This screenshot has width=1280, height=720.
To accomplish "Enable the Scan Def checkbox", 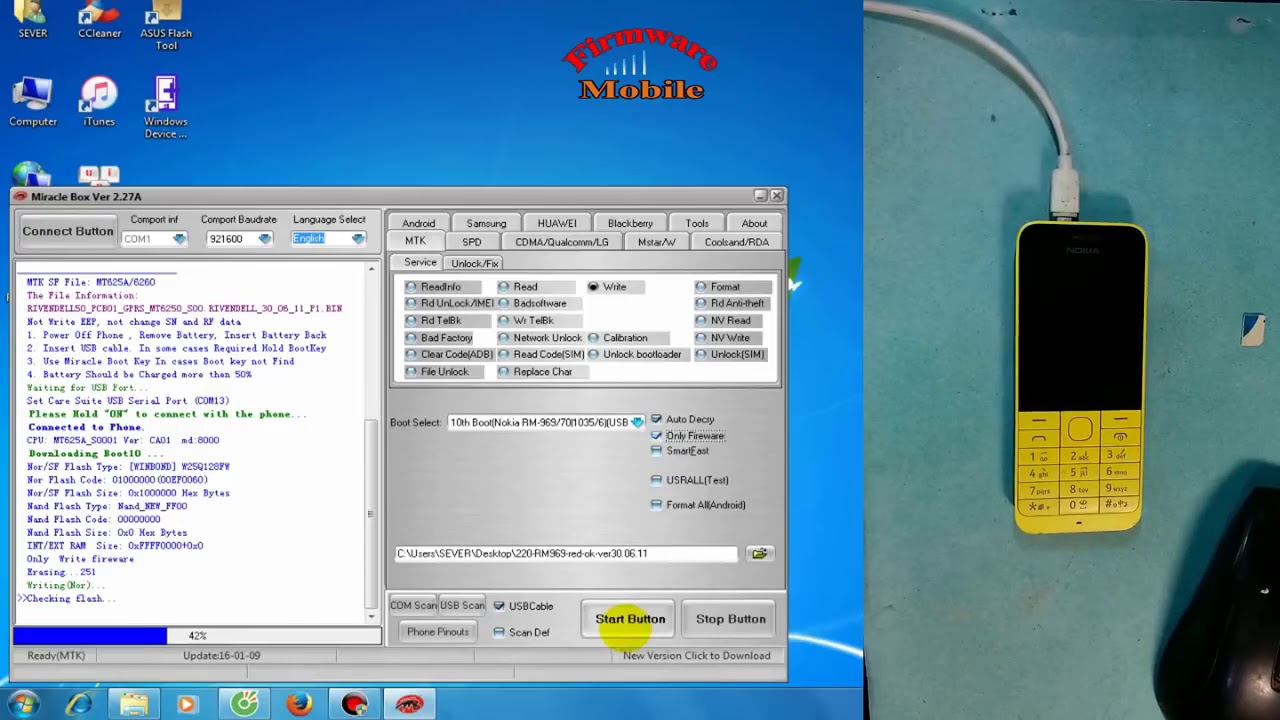I will click(499, 632).
